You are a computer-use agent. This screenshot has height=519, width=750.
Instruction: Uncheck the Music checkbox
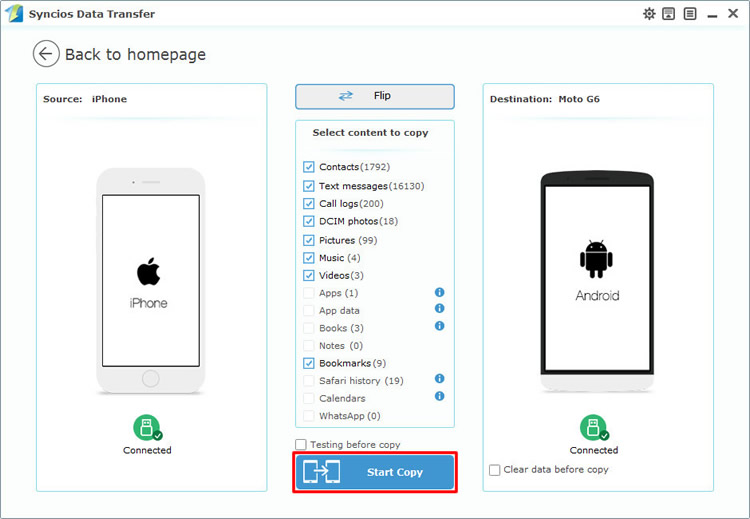pyautogui.click(x=309, y=258)
